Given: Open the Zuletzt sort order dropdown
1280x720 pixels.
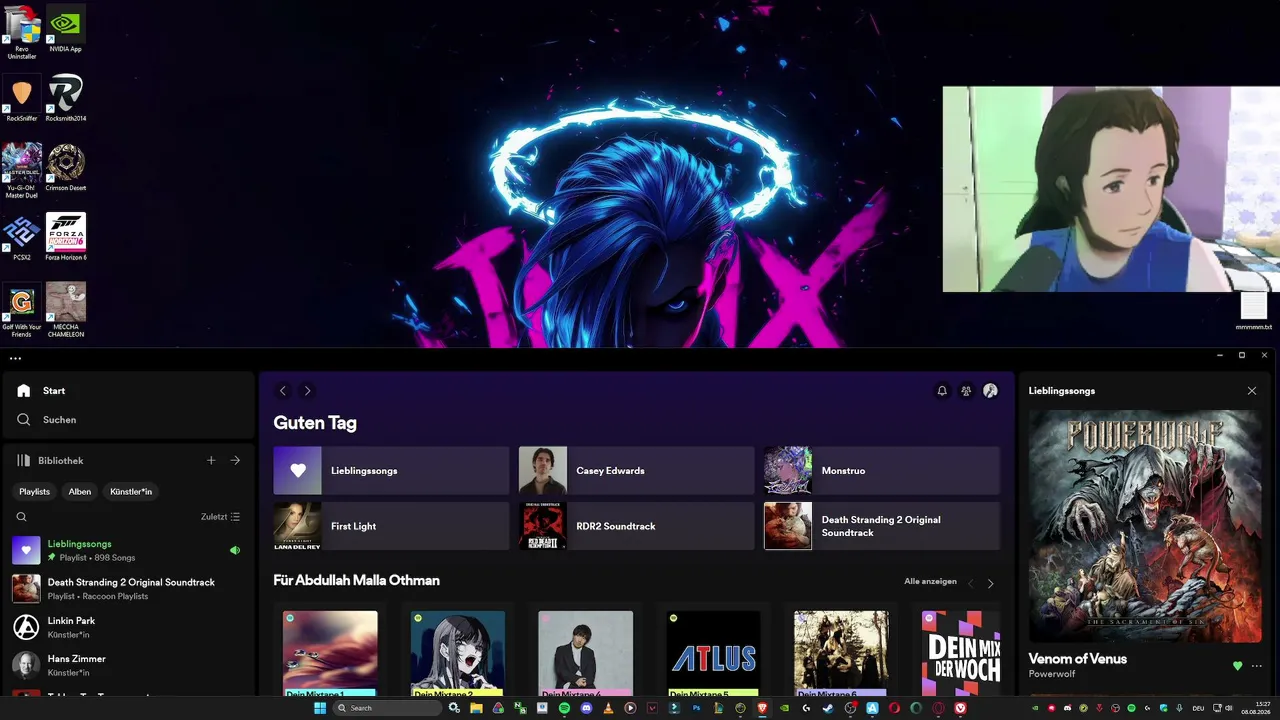Looking at the screenshot, I should [x=220, y=517].
